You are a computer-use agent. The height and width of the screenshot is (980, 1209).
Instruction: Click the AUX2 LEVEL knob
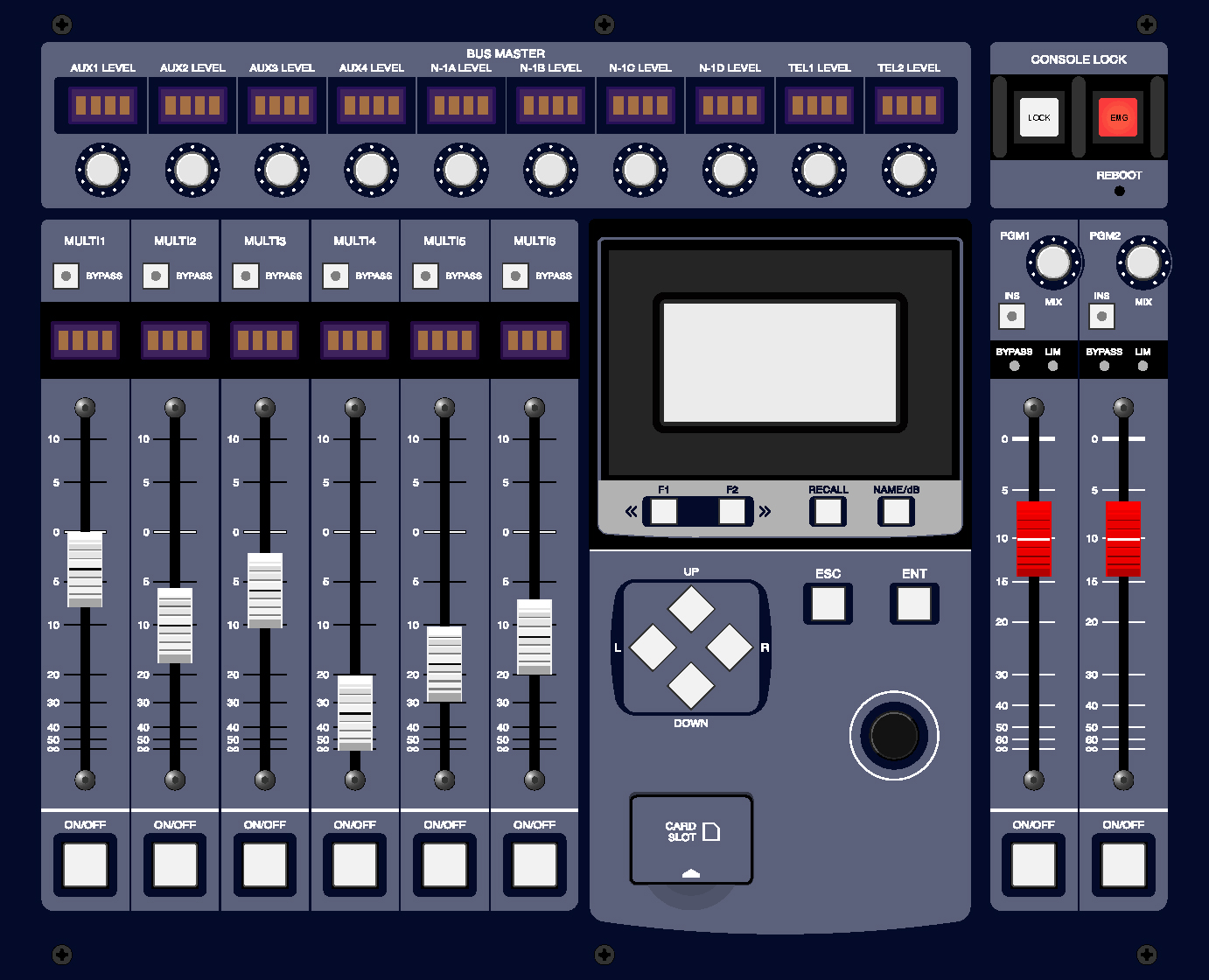point(192,170)
